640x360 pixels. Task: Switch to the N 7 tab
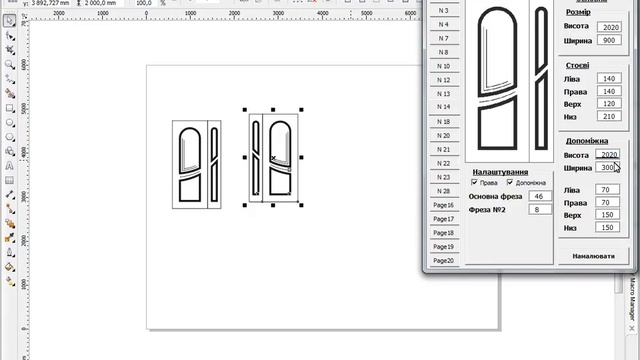pyautogui.click(x=444, y=38)
